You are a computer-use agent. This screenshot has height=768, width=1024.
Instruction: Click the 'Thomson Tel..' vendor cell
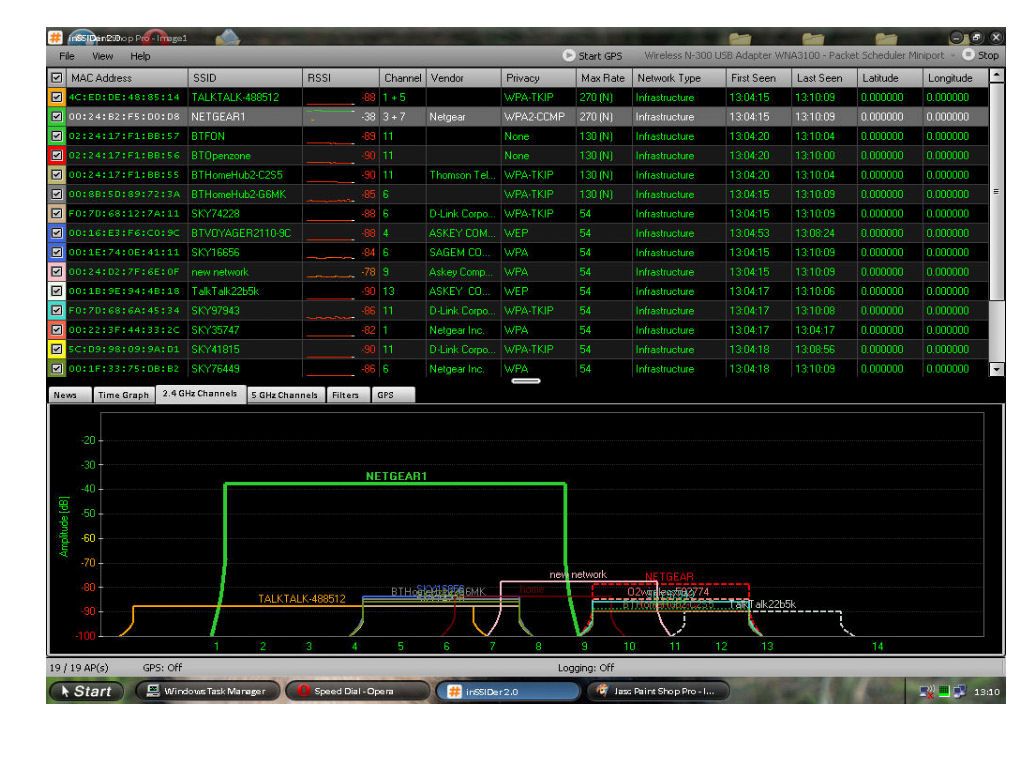462,175
